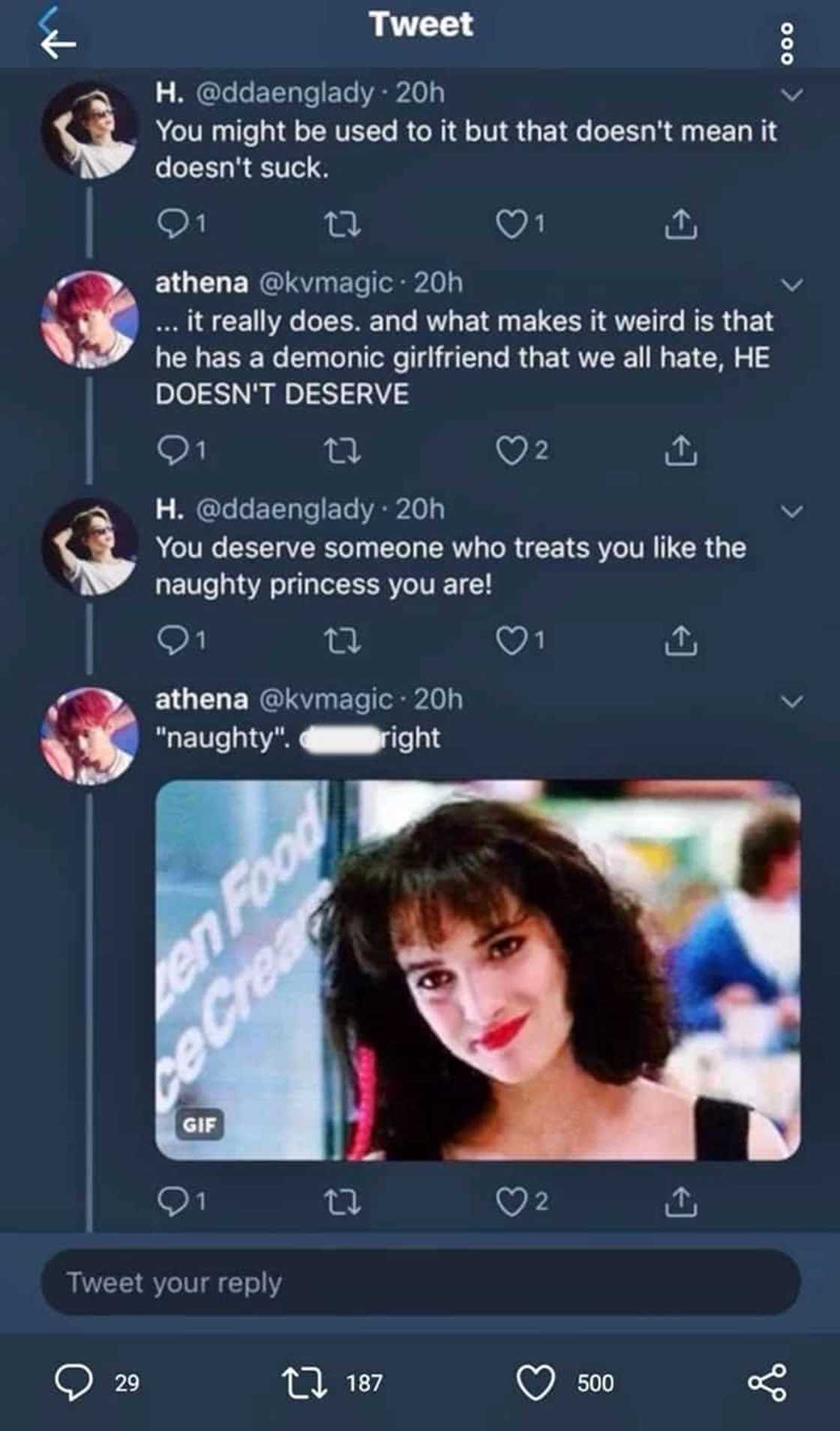This screenshot has height=1431, width=840.
Task: Click the bottom bar reply icon with 29
Action: tap(74, 1382)
